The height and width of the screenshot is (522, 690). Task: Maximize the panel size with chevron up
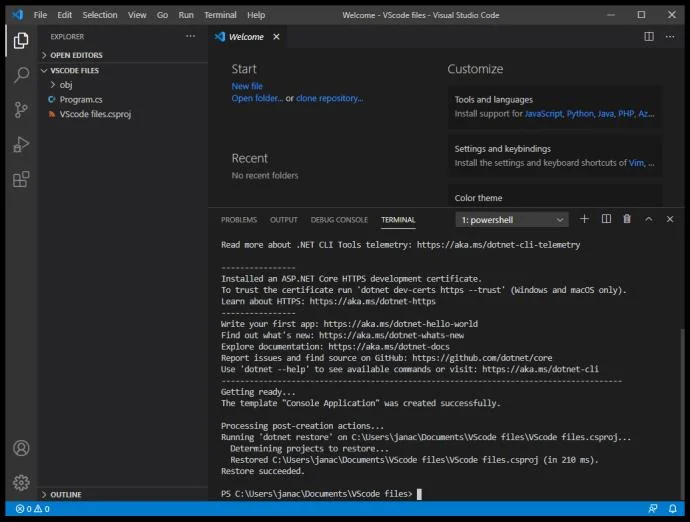coord(649,219)
